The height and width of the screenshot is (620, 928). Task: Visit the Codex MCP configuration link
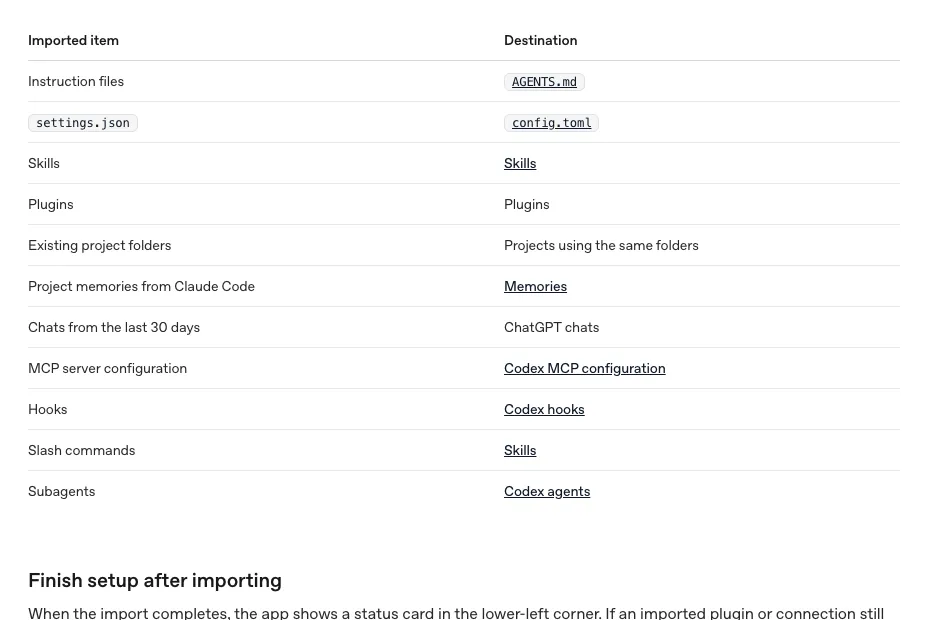click(x=584, y=369)
